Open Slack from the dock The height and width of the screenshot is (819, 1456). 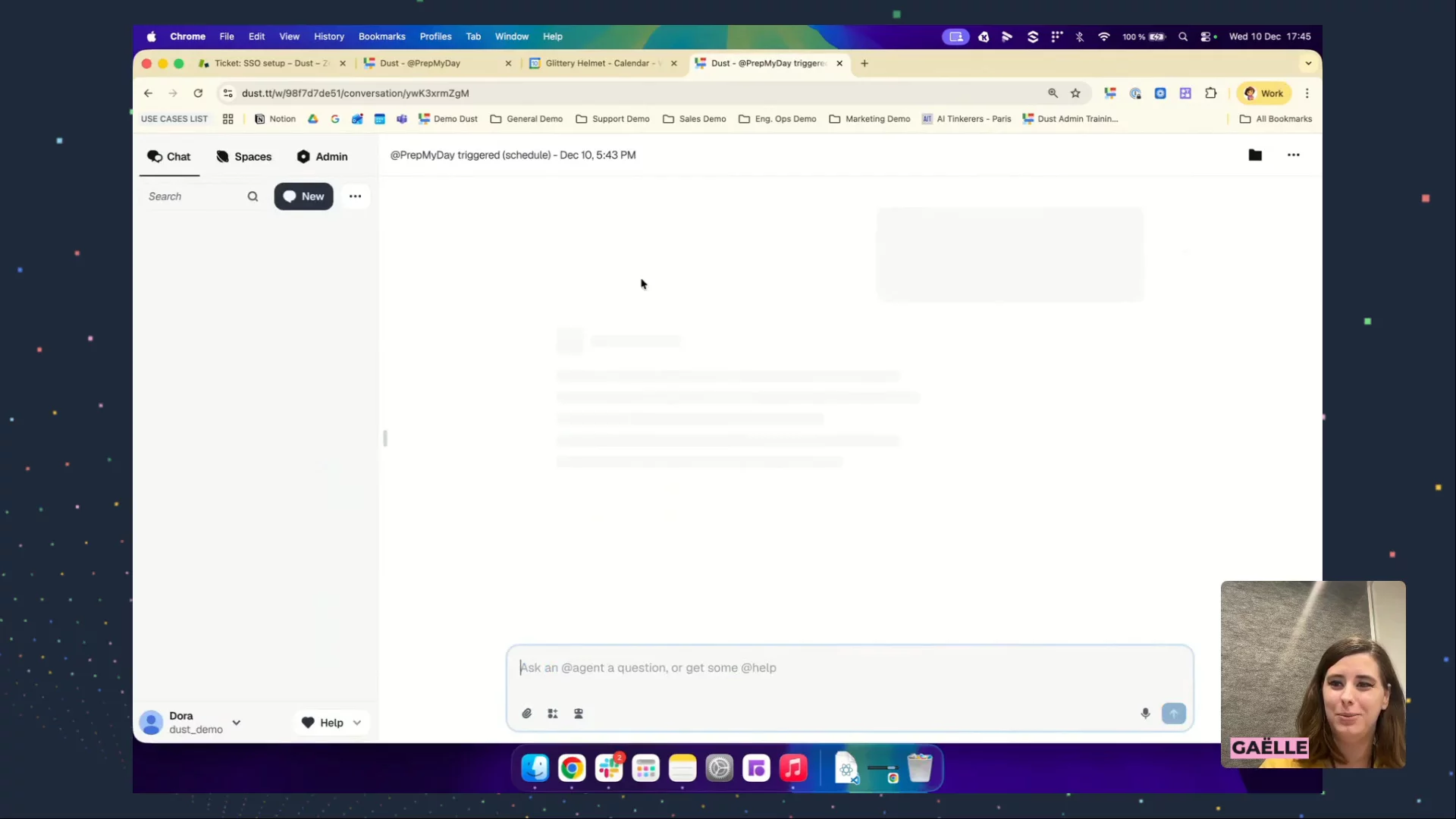pyautogui.click(x=609, y=769)
